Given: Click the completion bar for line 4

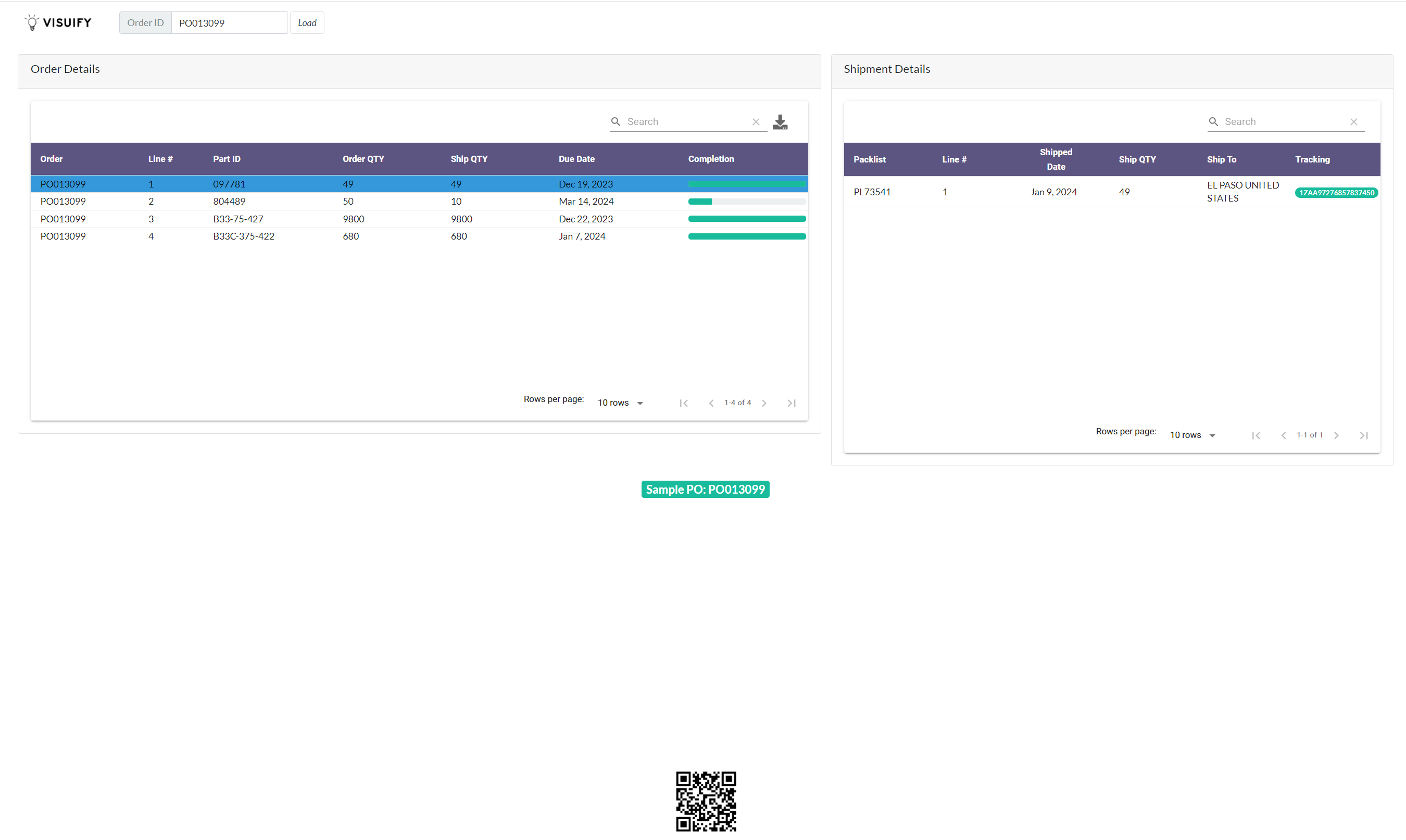Looking at the screenshot, I should [x=747, y=236].
